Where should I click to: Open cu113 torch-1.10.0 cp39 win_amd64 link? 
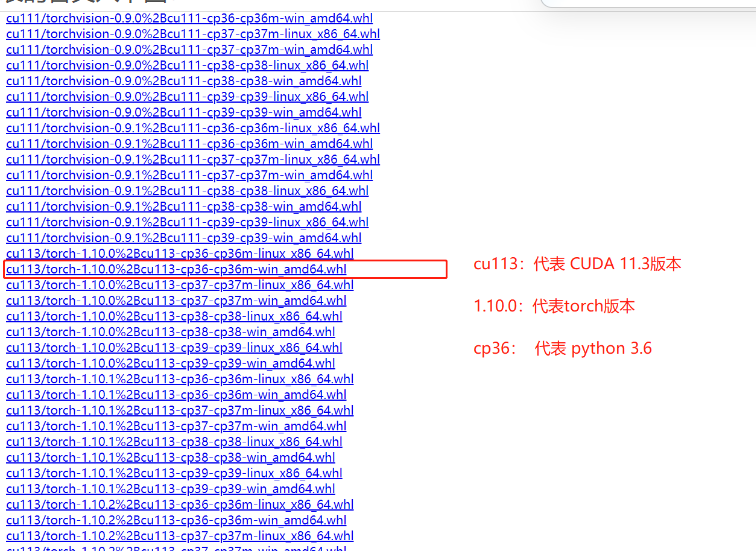click(x=171, y=363)
